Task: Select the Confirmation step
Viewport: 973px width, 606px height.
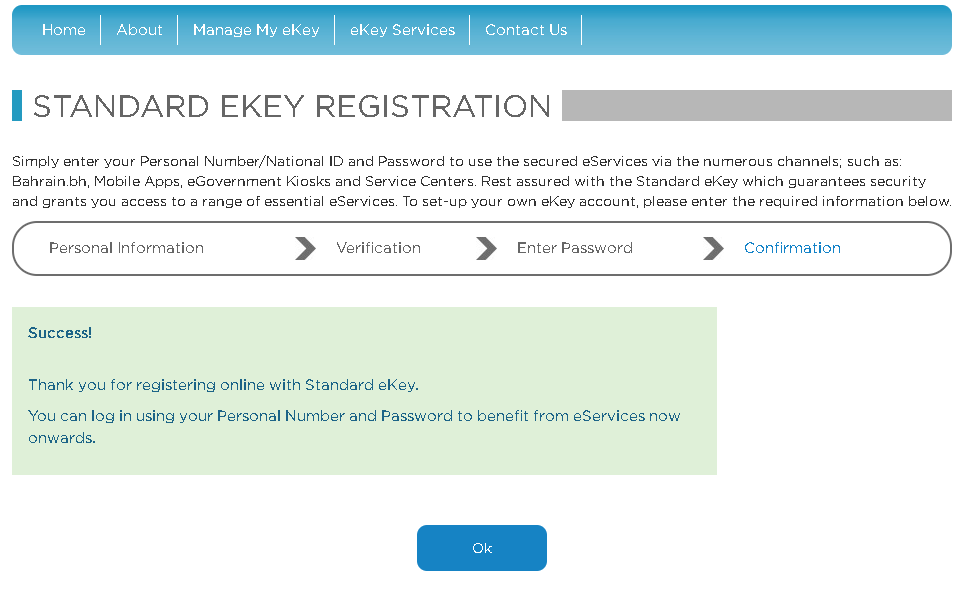Action: click(792, 248)
